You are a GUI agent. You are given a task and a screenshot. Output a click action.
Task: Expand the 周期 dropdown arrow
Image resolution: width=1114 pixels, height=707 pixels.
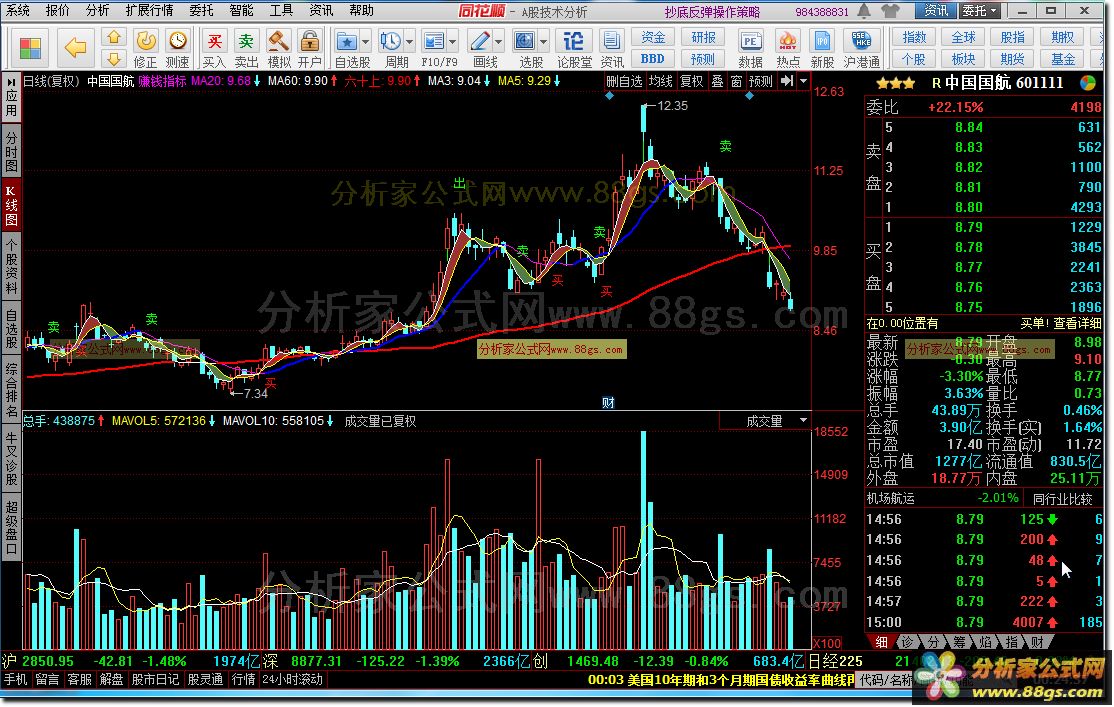click(409, 41)
